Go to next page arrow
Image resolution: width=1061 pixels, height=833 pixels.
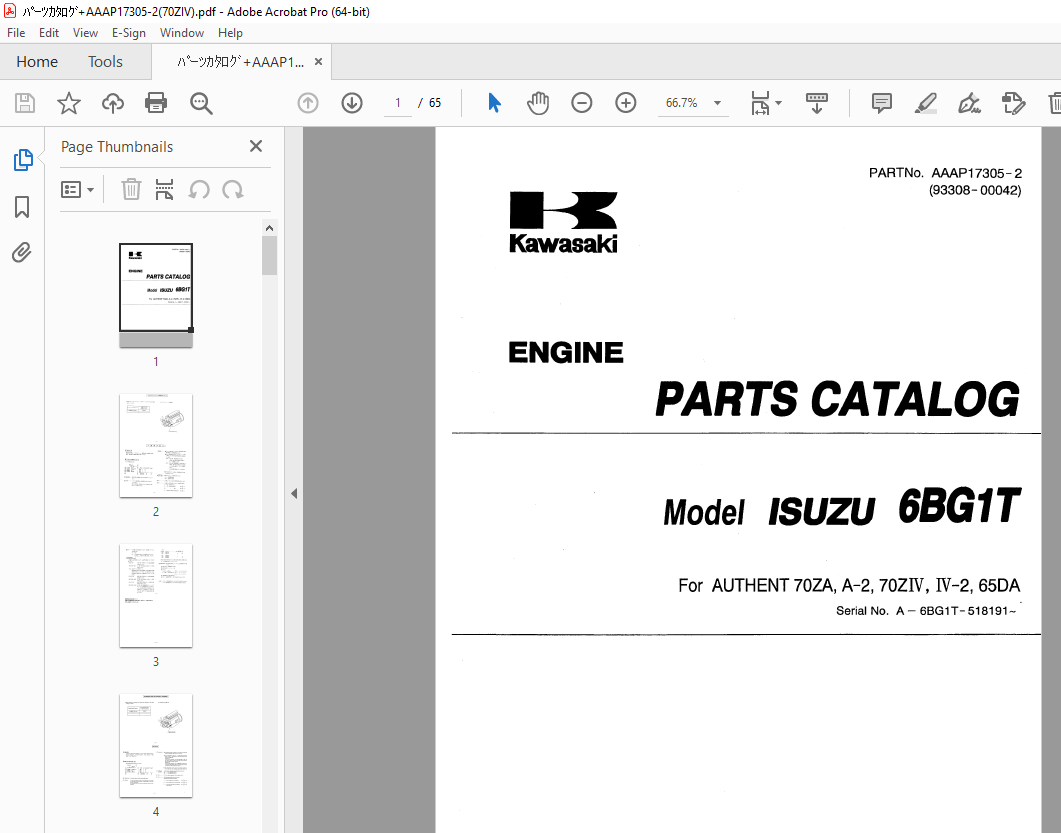coord(352,103)
